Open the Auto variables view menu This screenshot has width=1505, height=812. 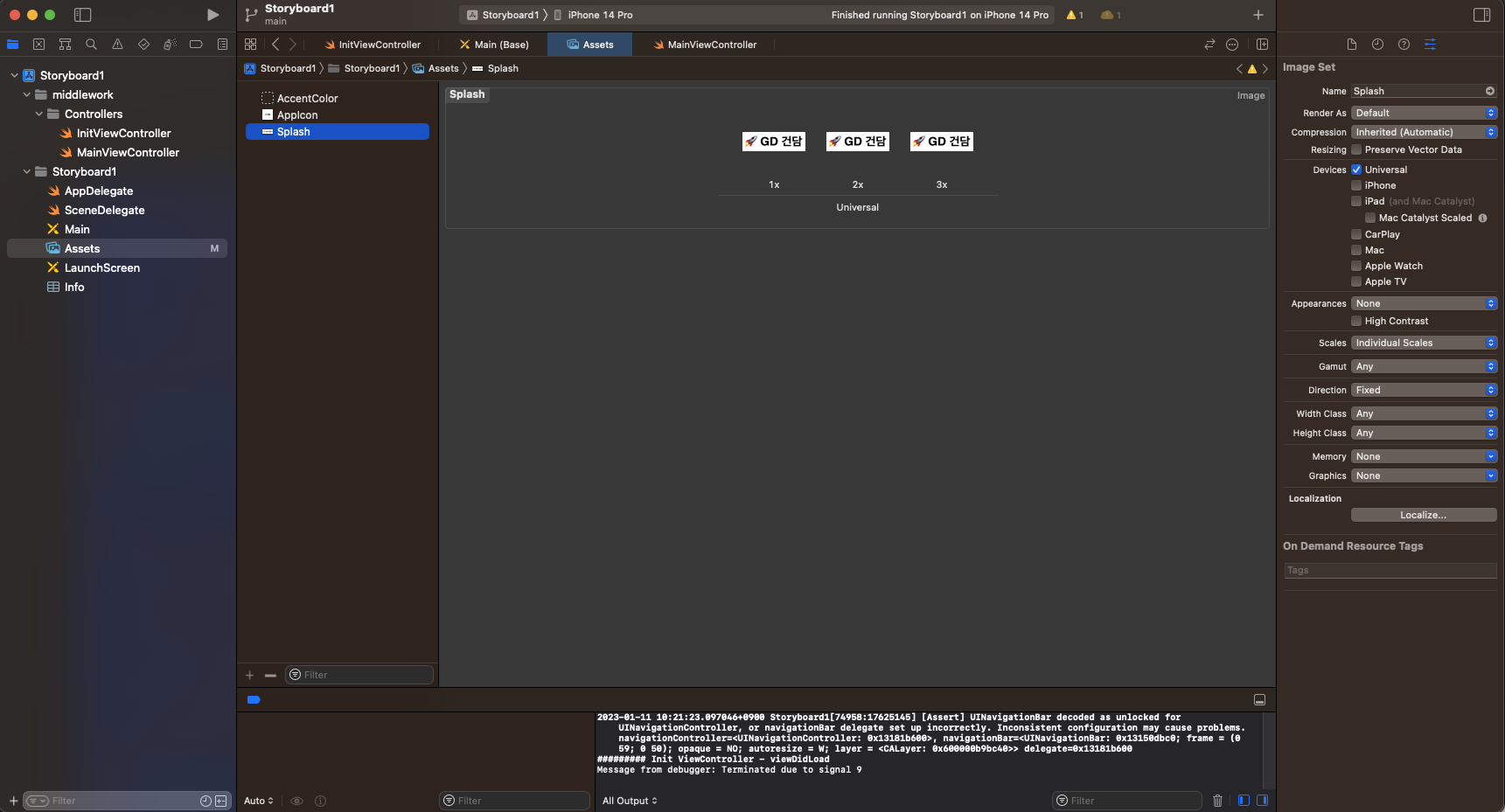click(x=259, y=801)
